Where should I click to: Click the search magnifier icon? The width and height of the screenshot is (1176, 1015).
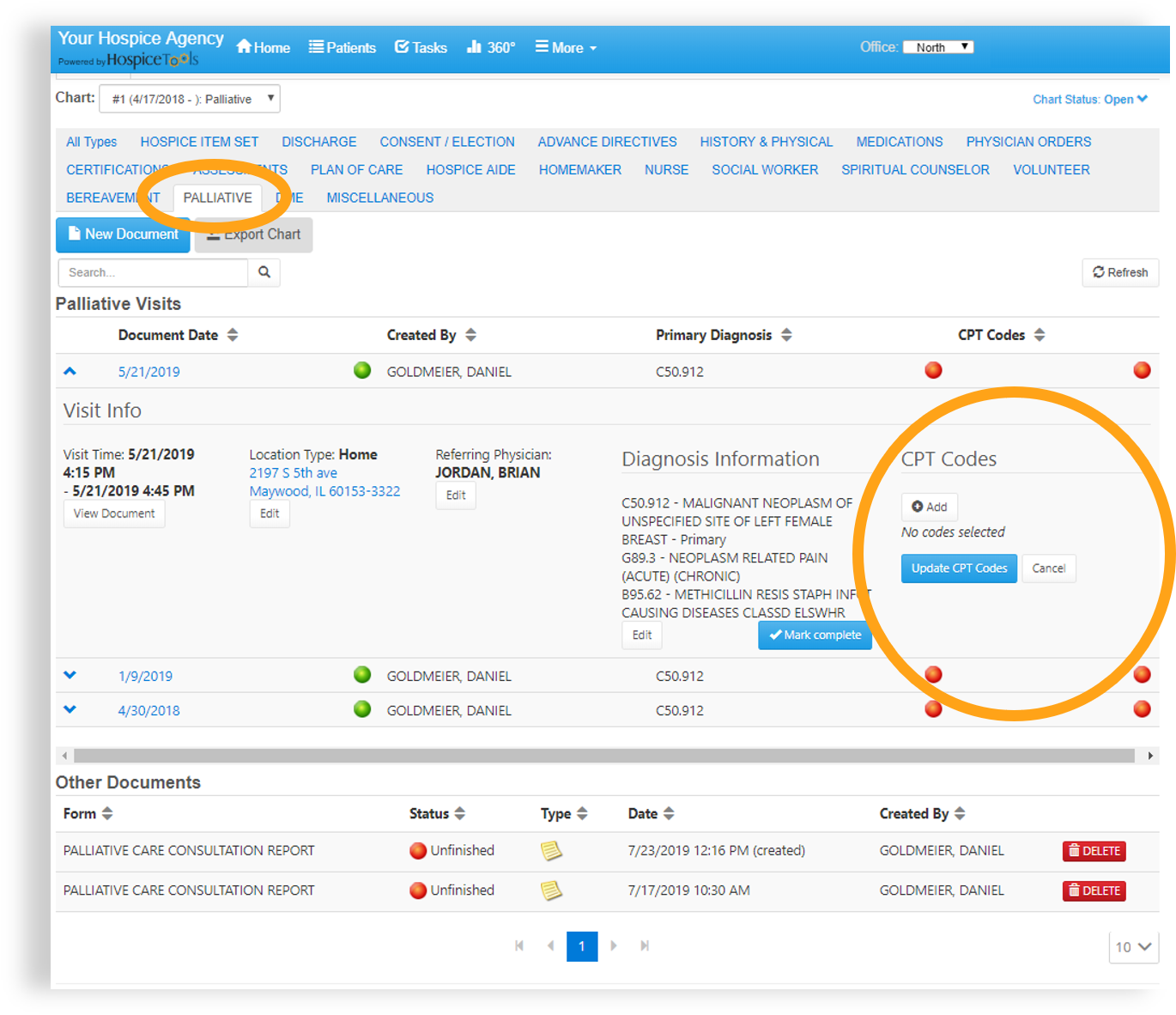tap(264, 272)
